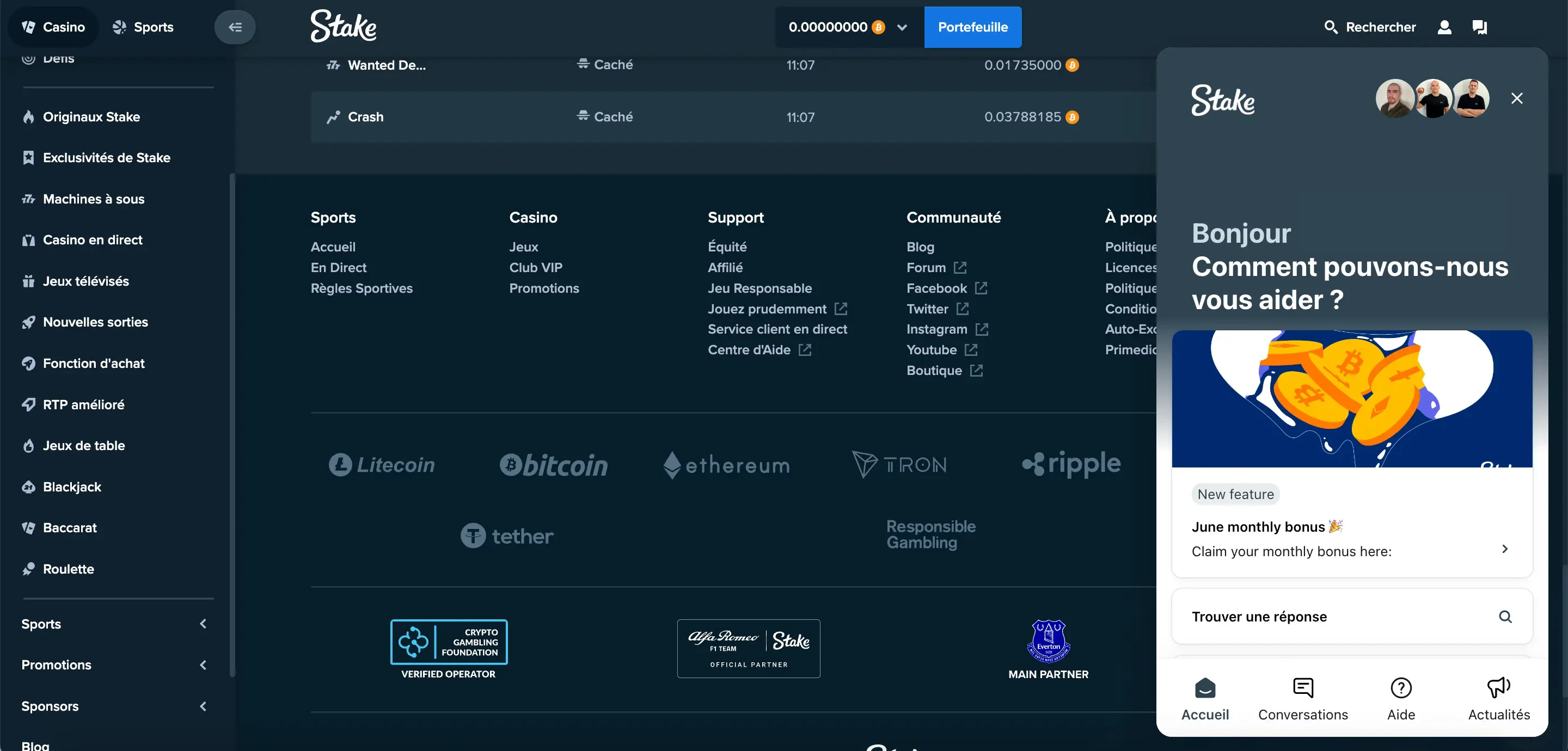Open the Facebook external link icon
This screenshot has height=751, width=1568.
981,288
